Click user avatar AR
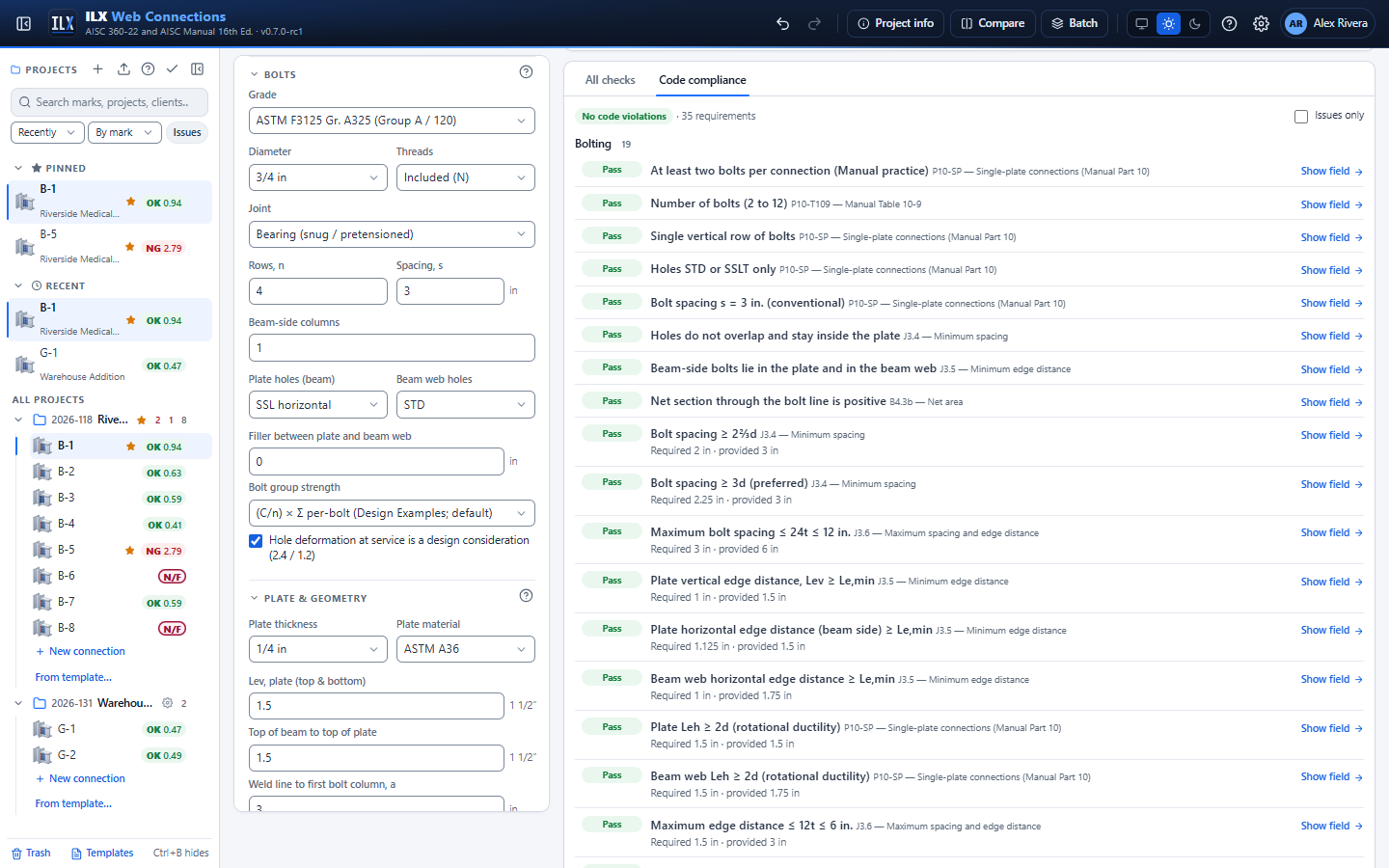 [1295, 23]
